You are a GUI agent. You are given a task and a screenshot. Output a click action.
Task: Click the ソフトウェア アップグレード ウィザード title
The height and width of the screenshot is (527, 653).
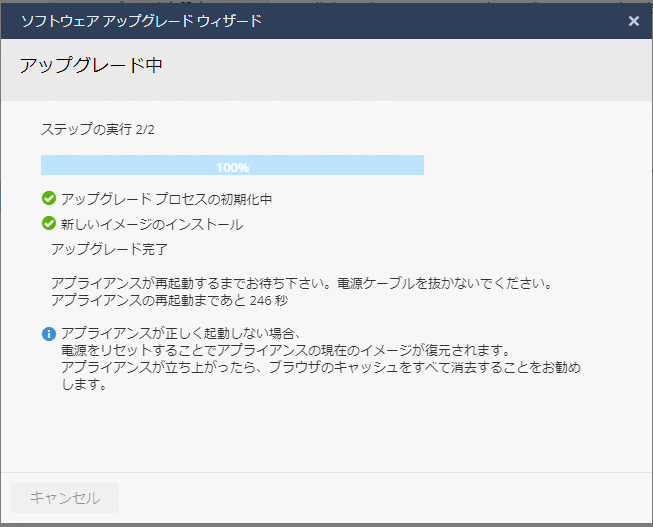click(x=142, y=21)
